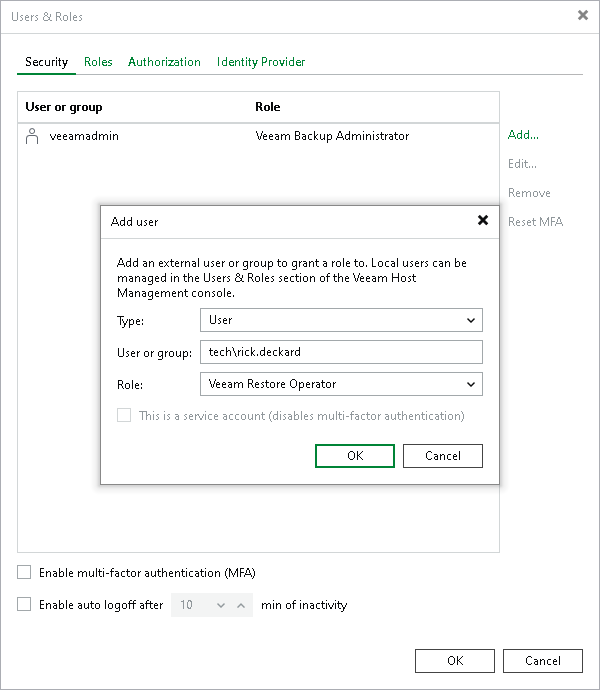600x690 pixels.
Task: Switch to Identity Provider tab
Action: pyautogui.click(x=261, y=62)
